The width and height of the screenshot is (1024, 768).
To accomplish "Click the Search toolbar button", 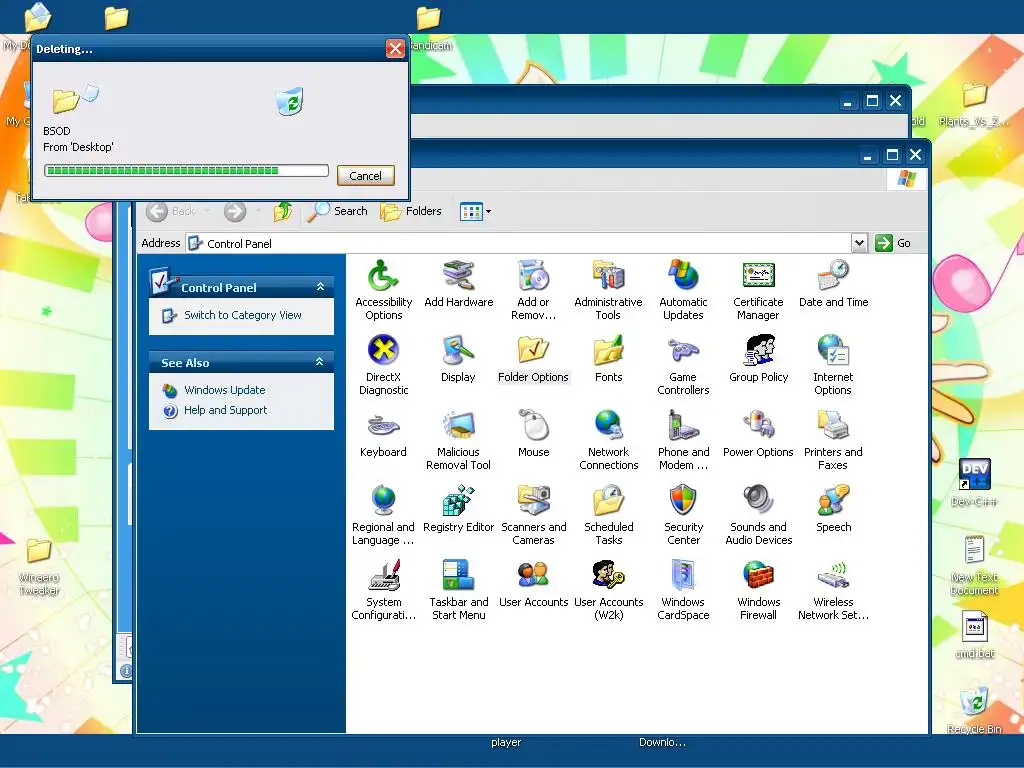I will click(x=338, y=211).
